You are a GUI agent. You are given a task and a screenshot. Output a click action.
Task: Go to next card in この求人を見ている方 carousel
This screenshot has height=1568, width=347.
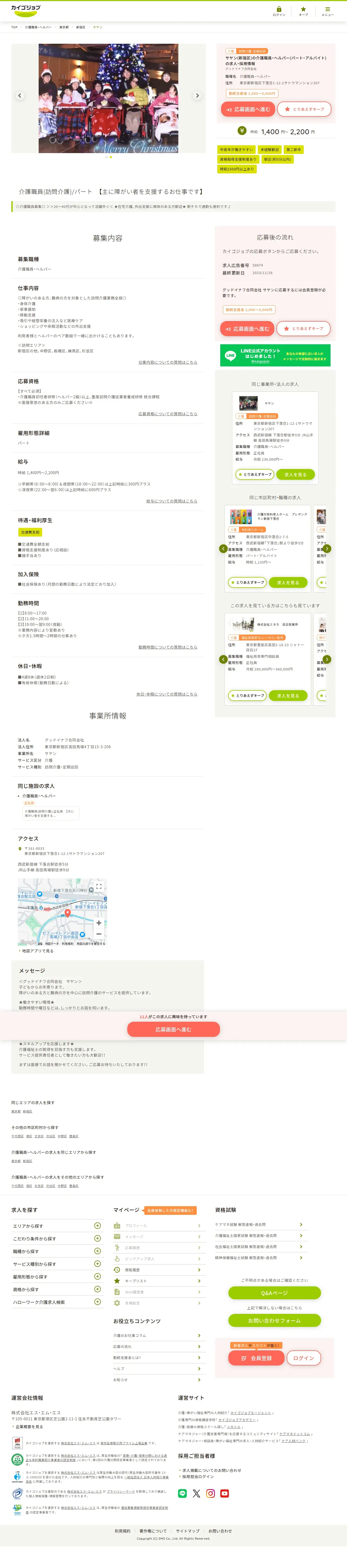tap(327, 659)
